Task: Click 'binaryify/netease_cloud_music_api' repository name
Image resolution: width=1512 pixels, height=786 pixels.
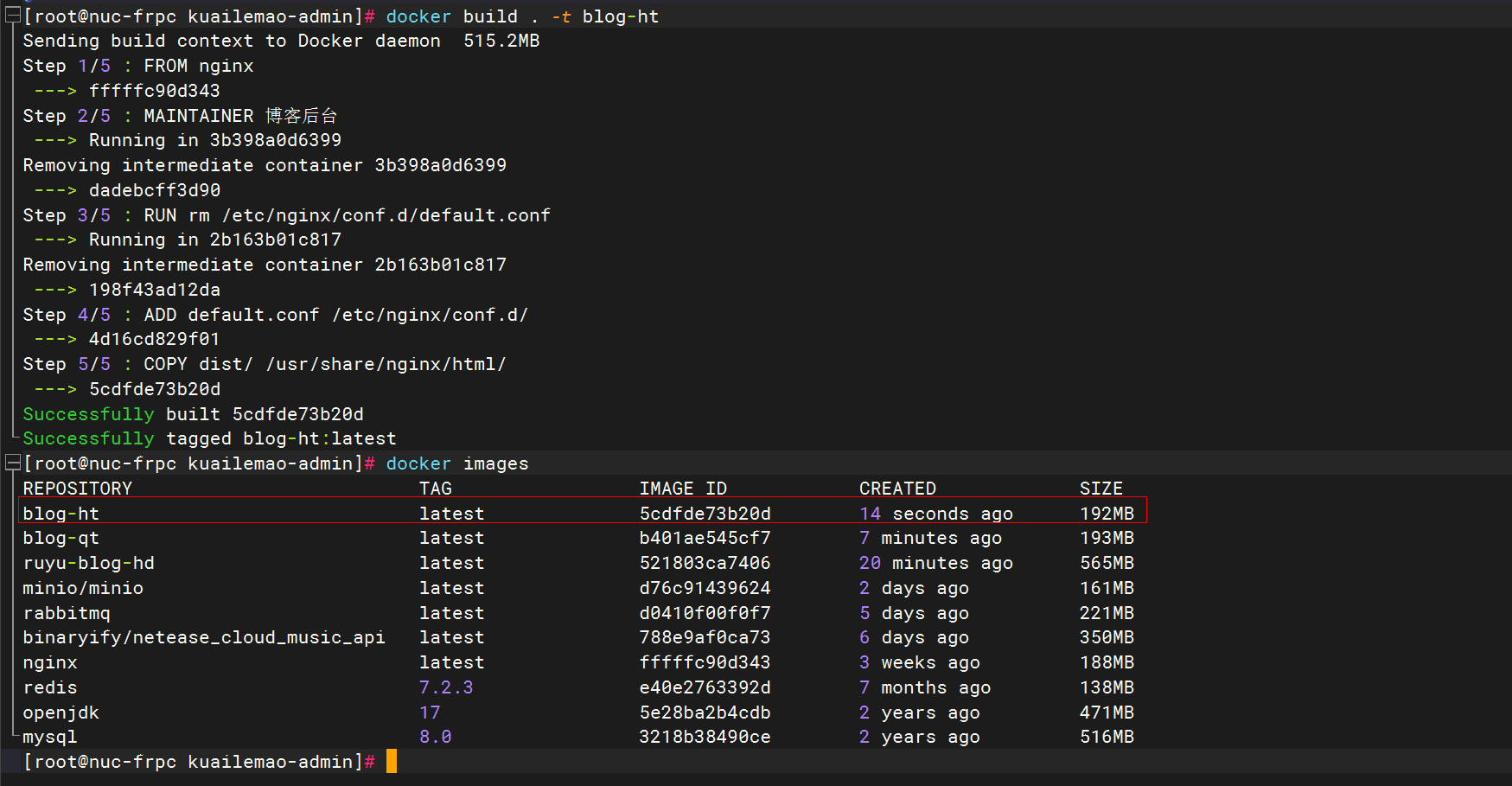Action: click(204, 637)
